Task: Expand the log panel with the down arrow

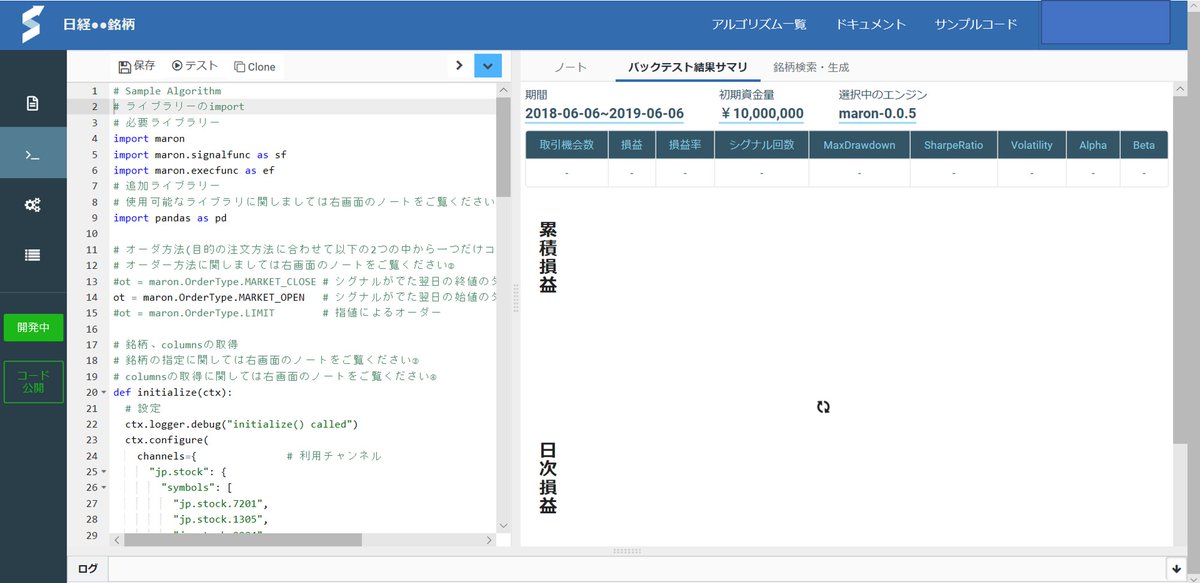Action: tap(1176, 569)
